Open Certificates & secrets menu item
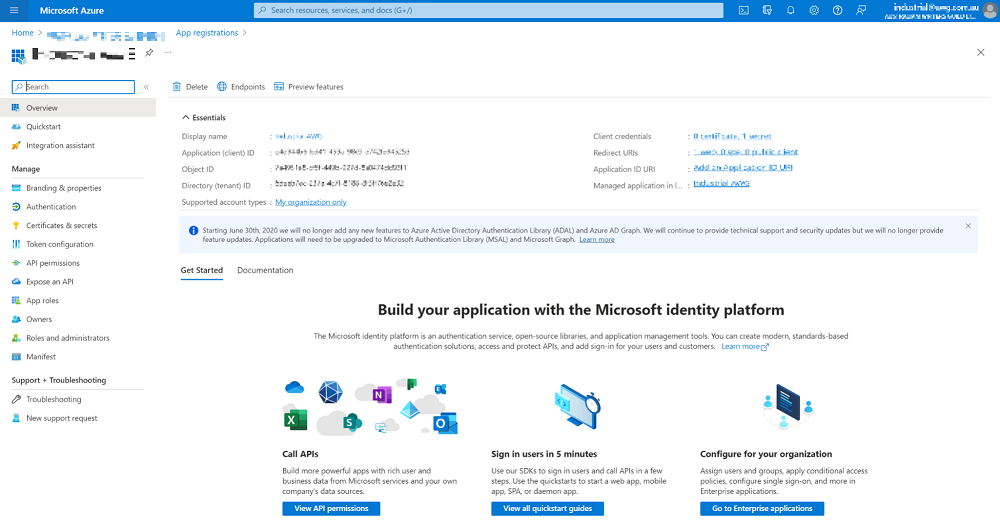Screen dimensions: 1000x522 point(61,226)
